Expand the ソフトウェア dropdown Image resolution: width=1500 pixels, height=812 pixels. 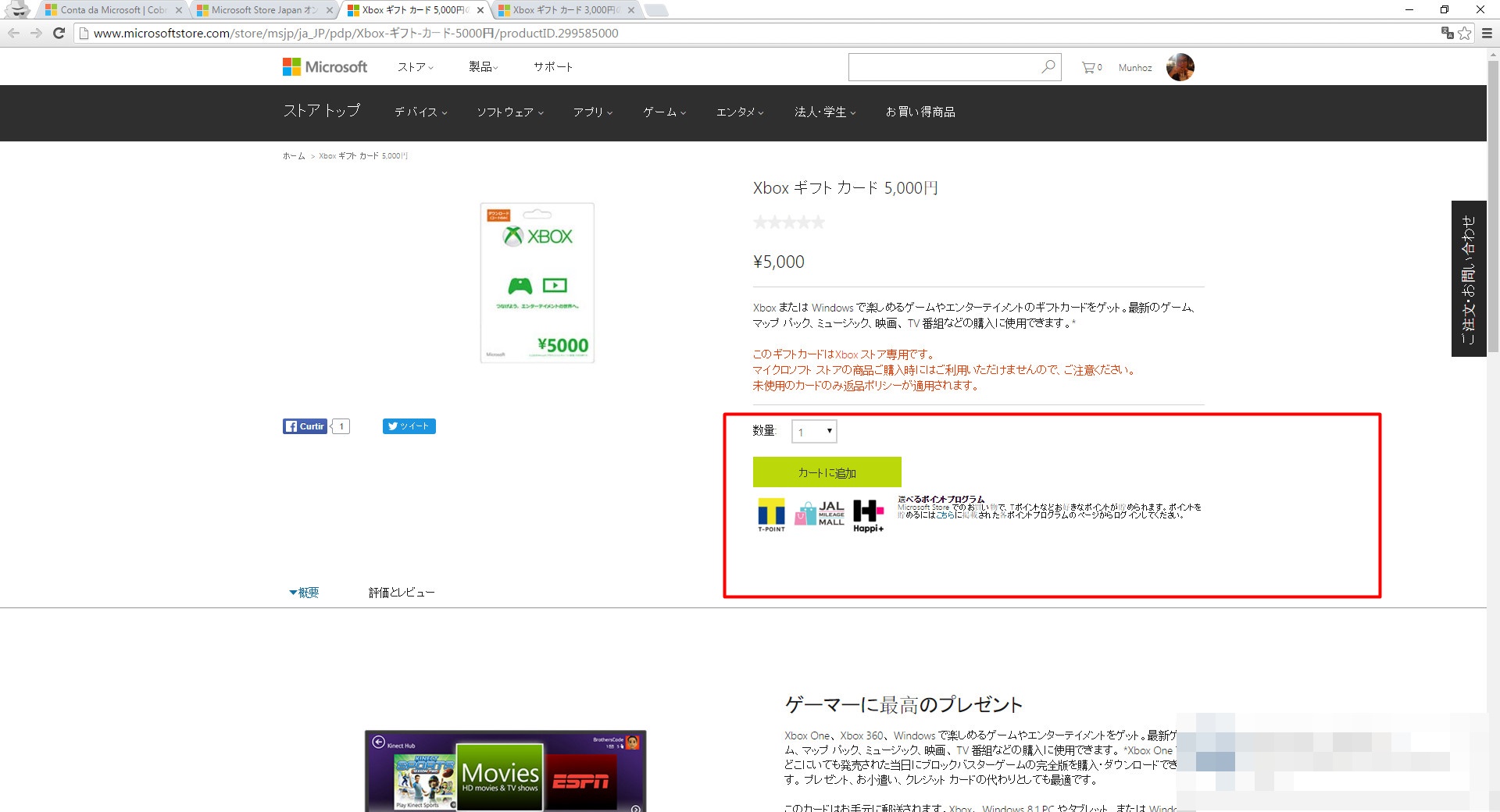click(x=509, y=112)
